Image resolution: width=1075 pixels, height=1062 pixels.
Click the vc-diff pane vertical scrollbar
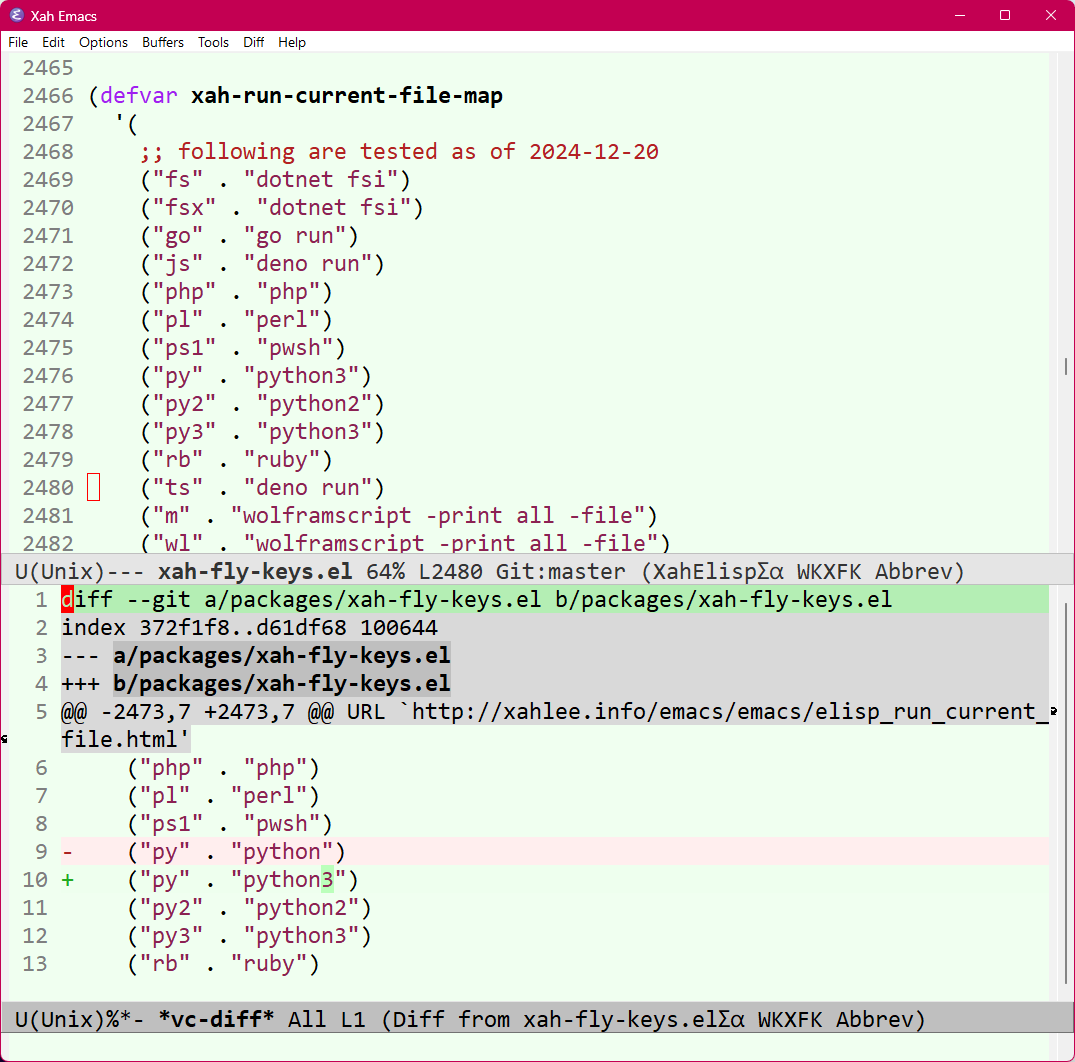coord(1066,792)
